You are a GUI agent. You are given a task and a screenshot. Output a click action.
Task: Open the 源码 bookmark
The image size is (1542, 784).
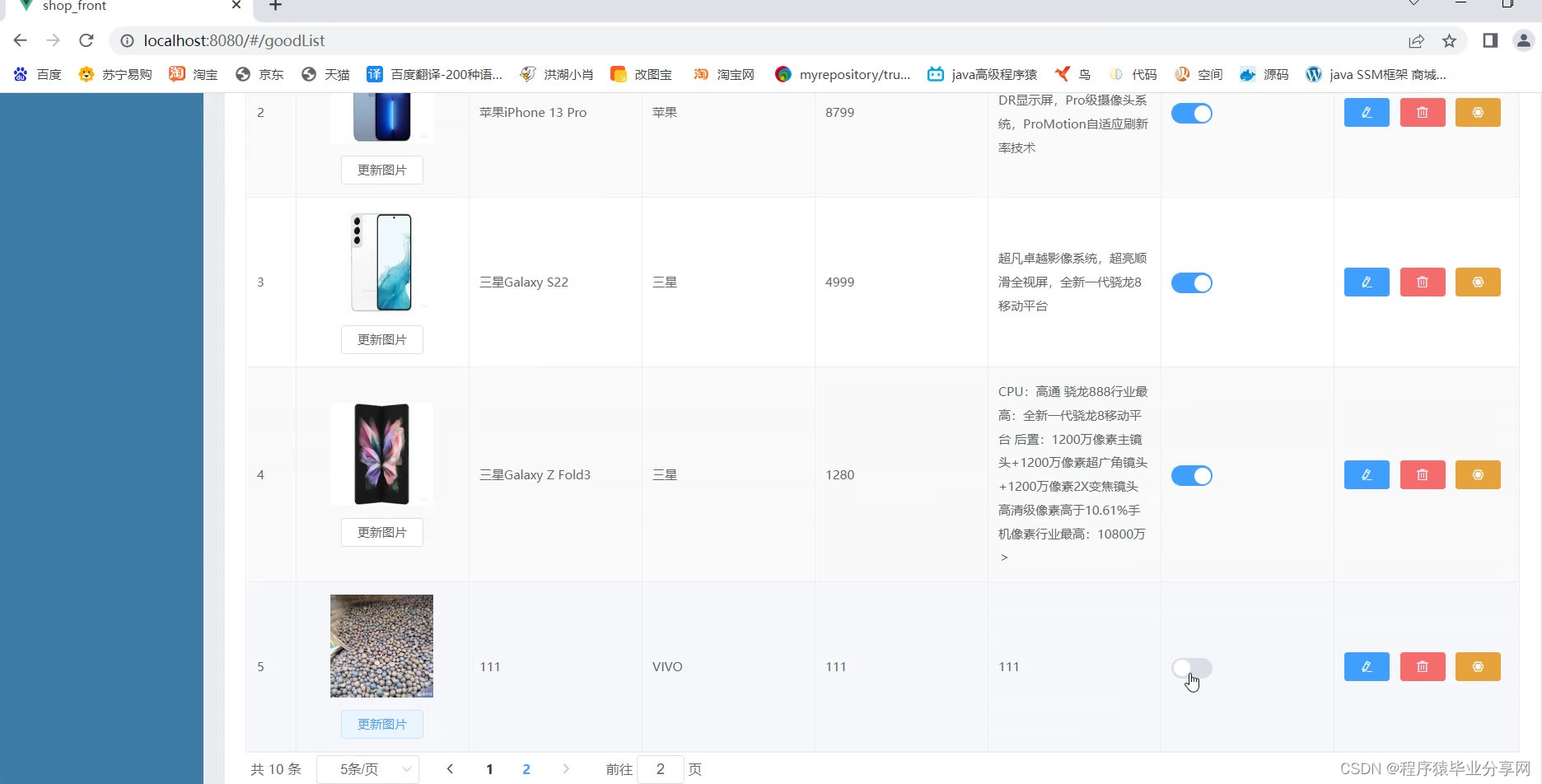pos(1264,74)
